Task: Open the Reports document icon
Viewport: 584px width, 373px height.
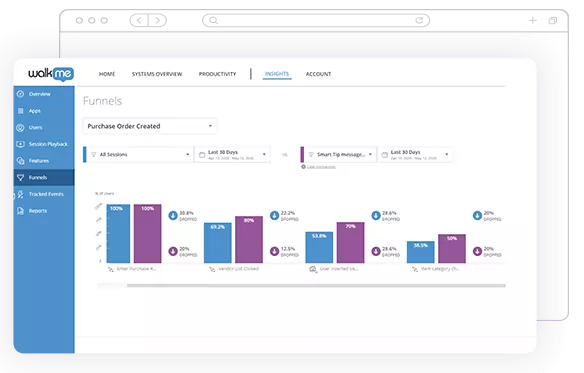Action: coord(20,211)
